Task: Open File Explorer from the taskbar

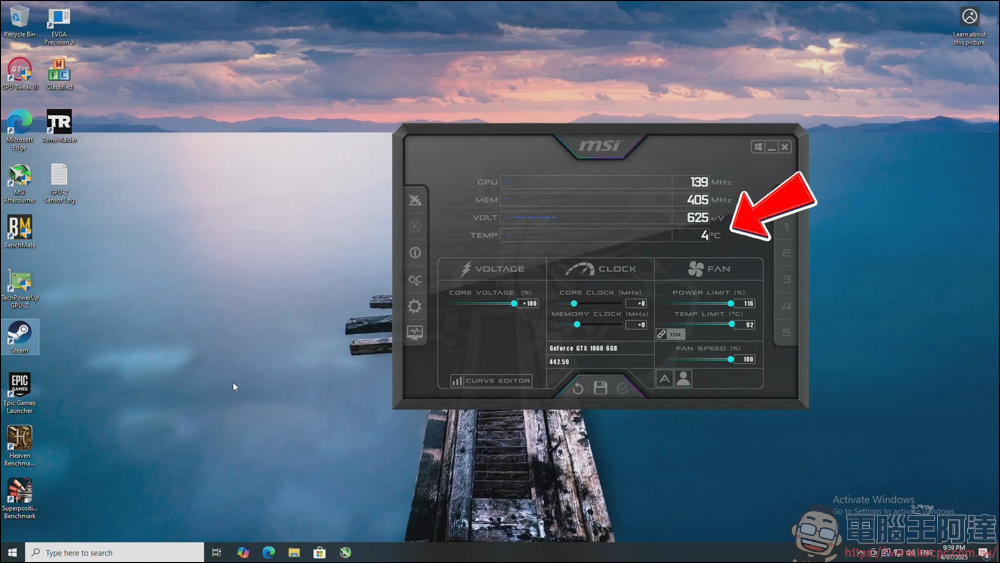Action: pos(294,552)
